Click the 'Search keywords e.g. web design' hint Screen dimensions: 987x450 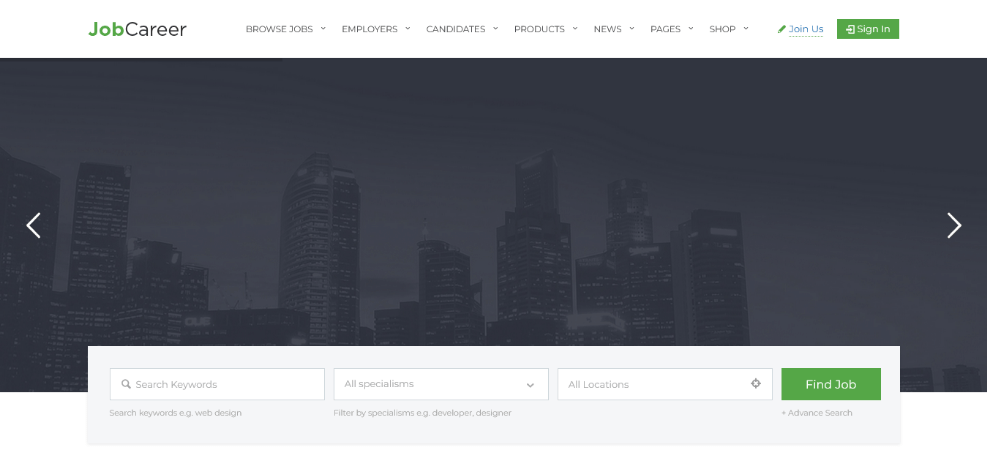176,413
